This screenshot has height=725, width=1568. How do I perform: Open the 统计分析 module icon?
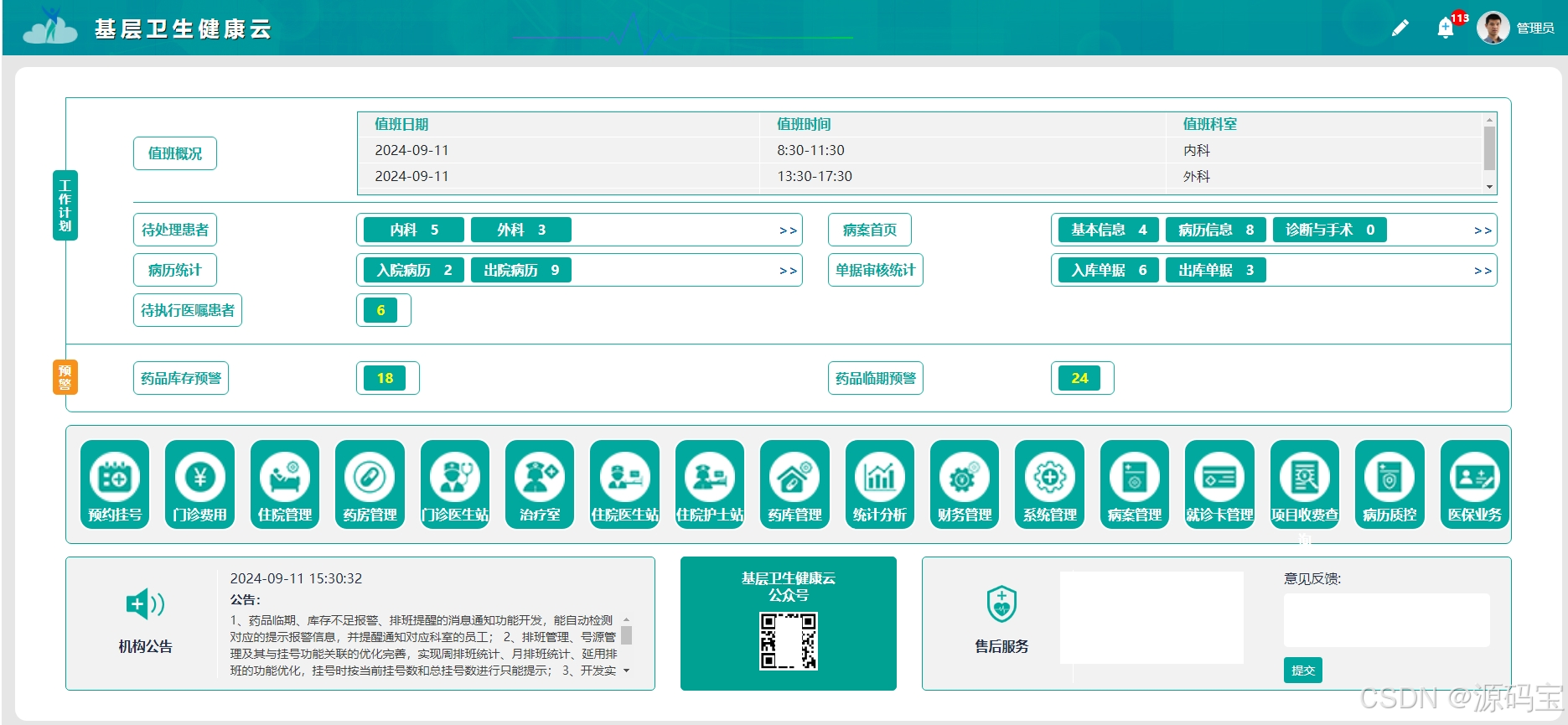pos(880,484)
